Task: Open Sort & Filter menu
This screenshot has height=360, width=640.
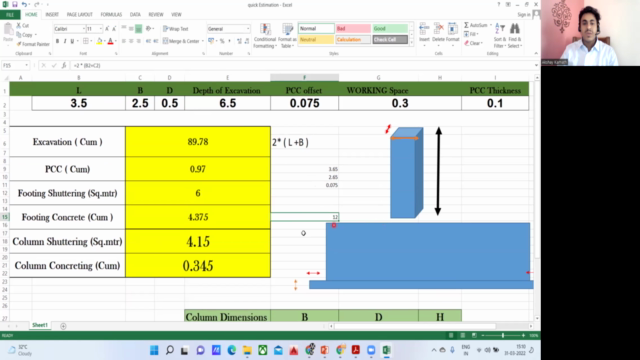Action: click(x=500, y=35)
